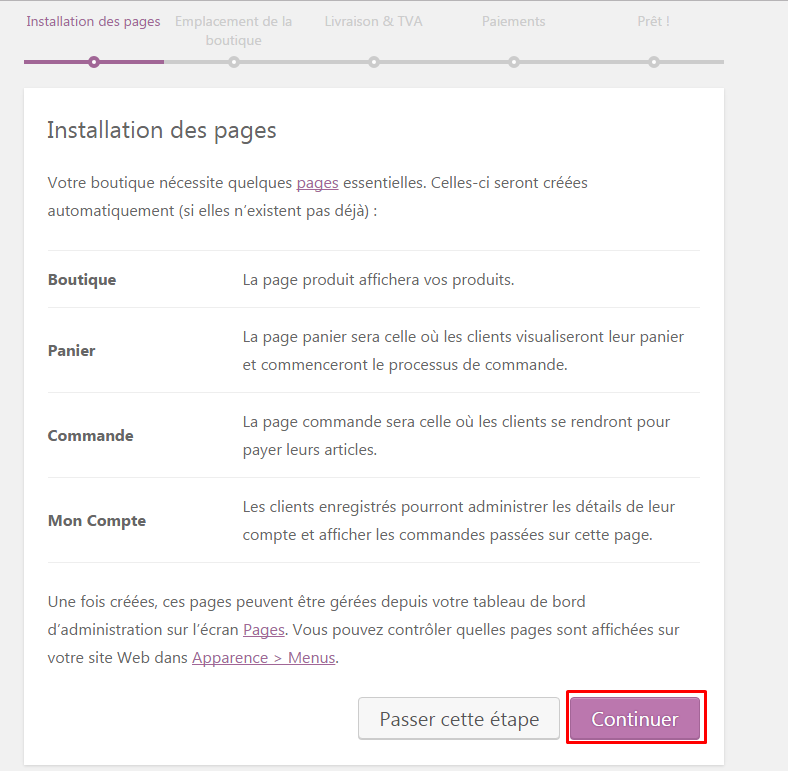Screen dimensions: 788x771
Task: Click the Panier row label
Action: (x=71, y=350)
